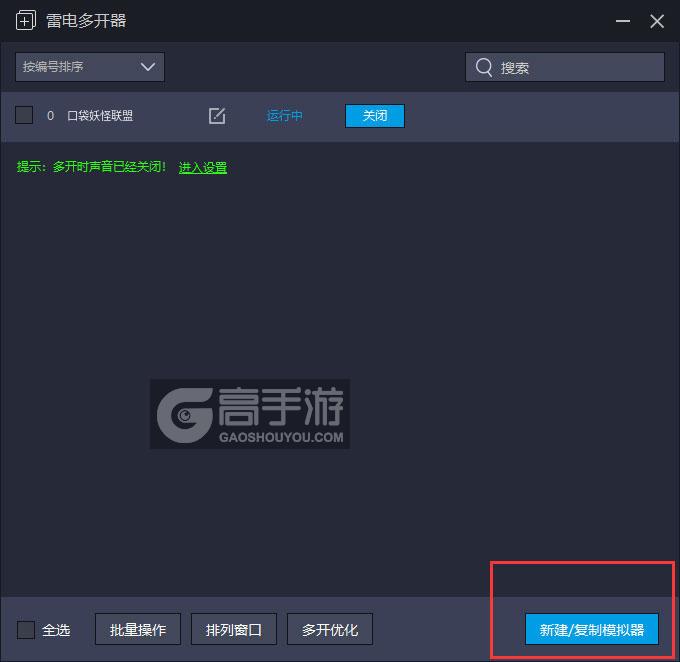This screenshot has width=680, height=662.
Task: Toggle the 全选 checkbox
Action: pyautogui.click(x=26, y=629)
